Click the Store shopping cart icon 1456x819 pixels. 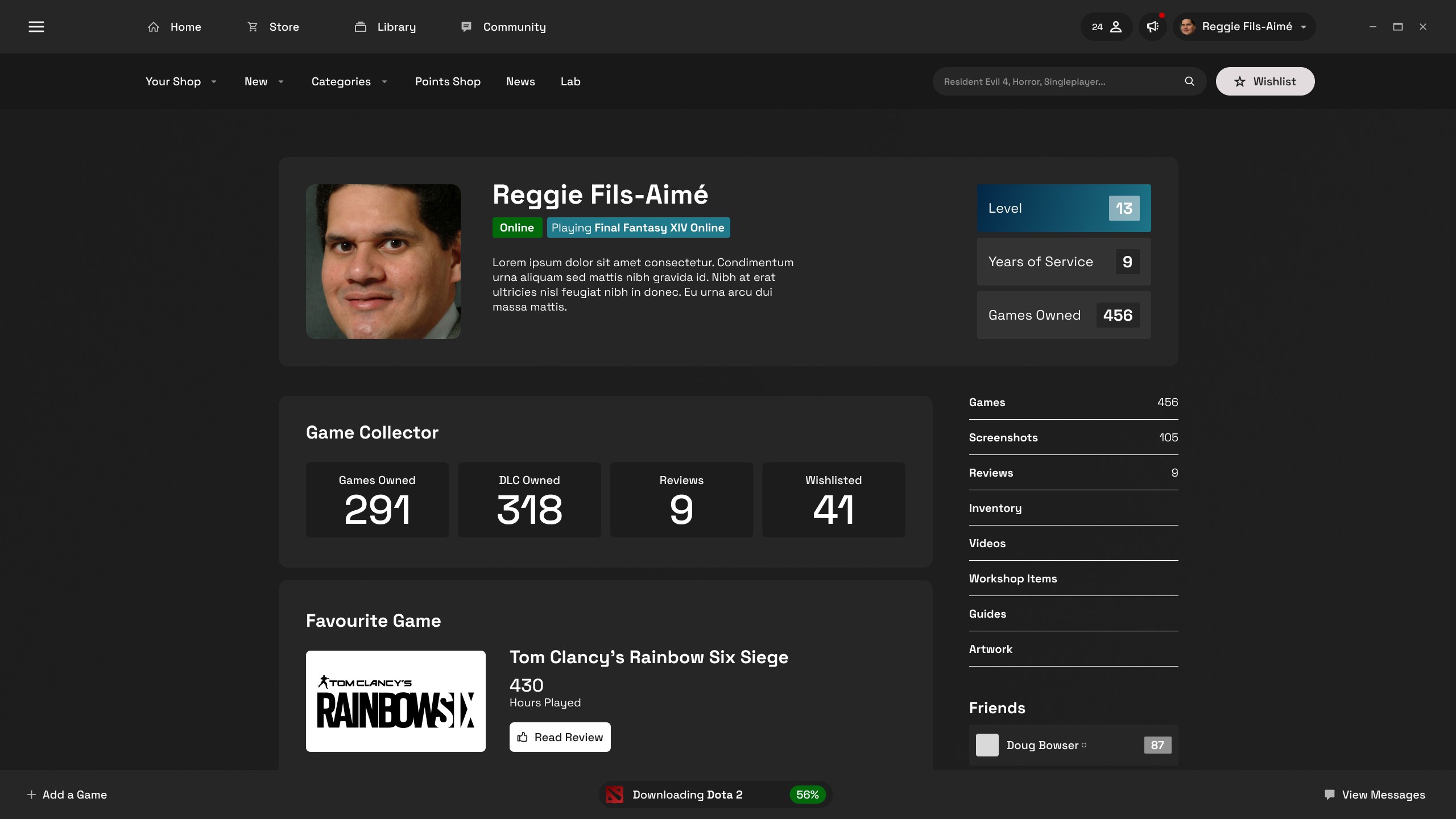coord(253,27)
